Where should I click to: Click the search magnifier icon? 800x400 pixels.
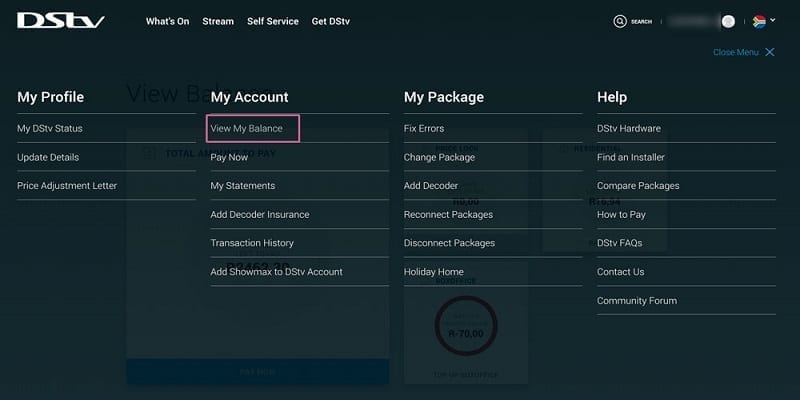pos(620,21)
